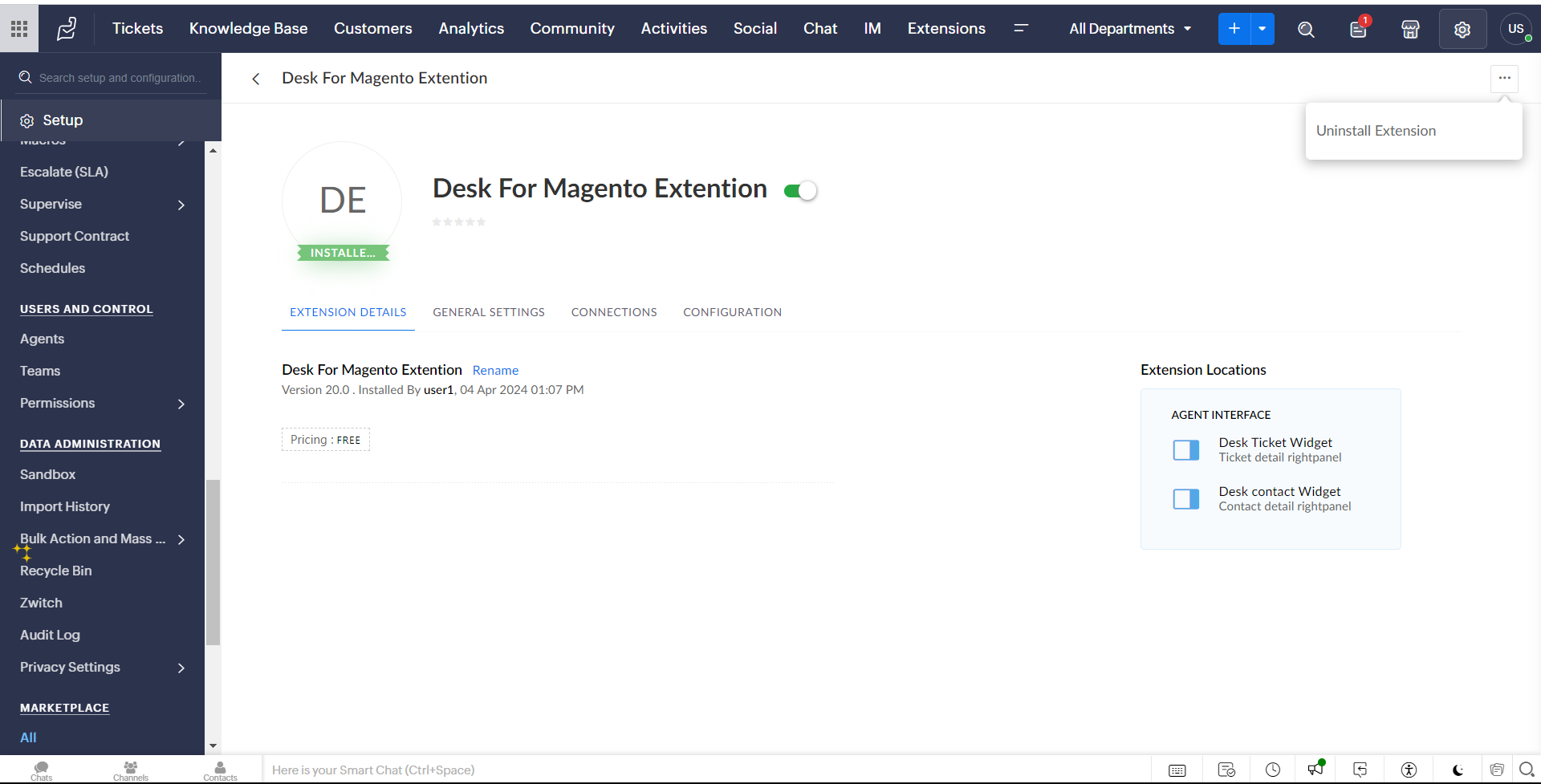Focus the Search setup and configuration field
1541x784 pixels.
[120, 78]
